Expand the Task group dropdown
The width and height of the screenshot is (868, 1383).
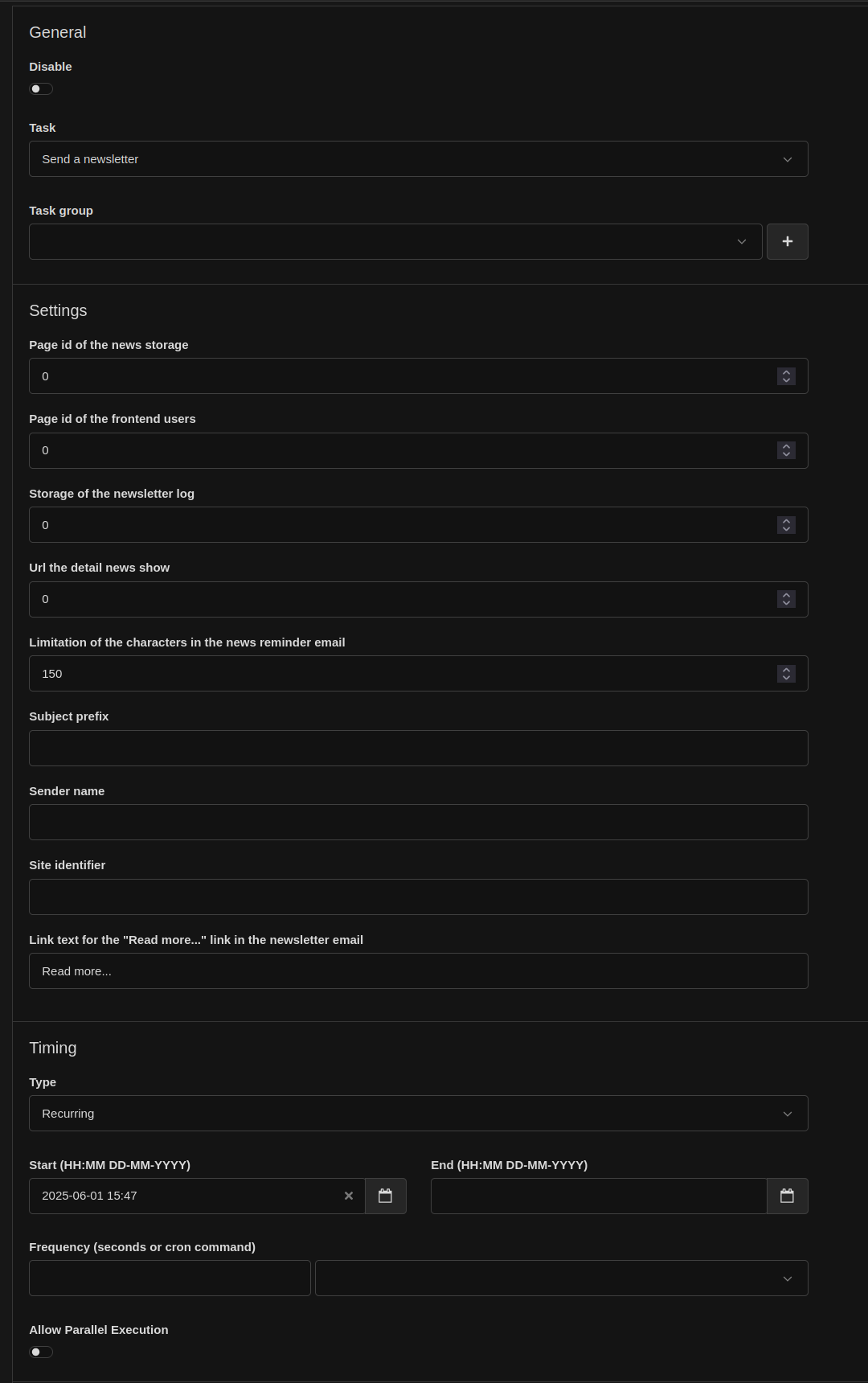[395, 241]
